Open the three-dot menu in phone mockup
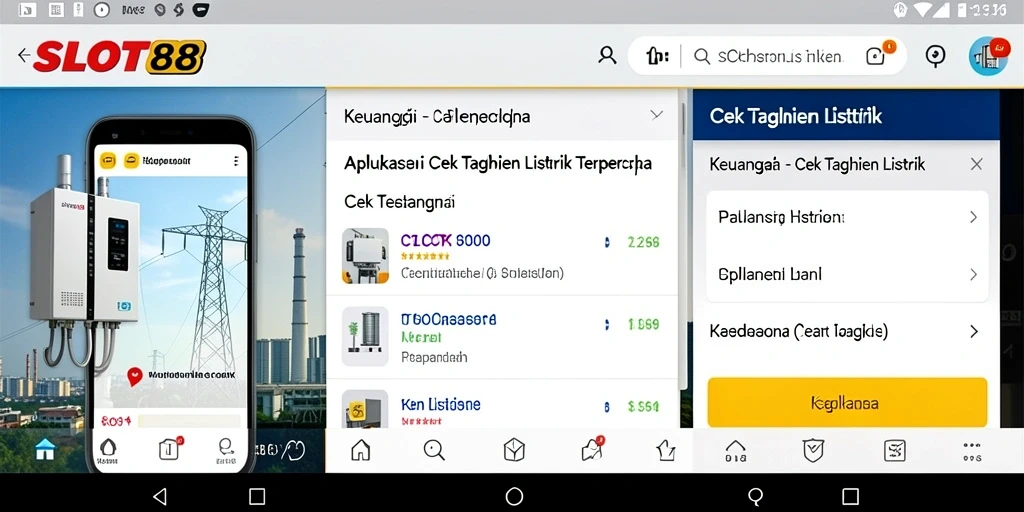Image resolution: width=1024 pixels, height=512 pixels. click(x=236, y=160)
